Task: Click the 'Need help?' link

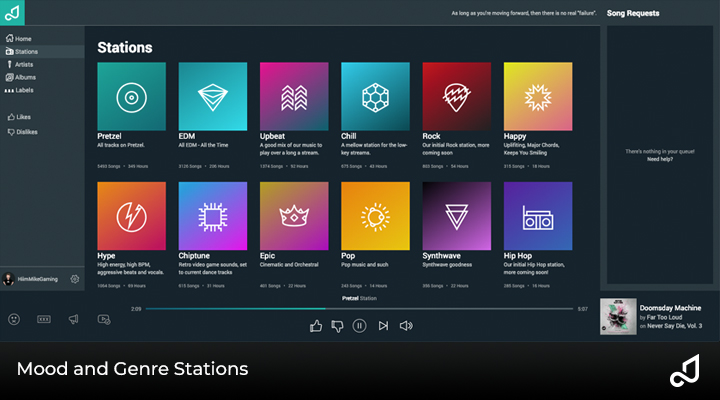Action: click(660, 159)
